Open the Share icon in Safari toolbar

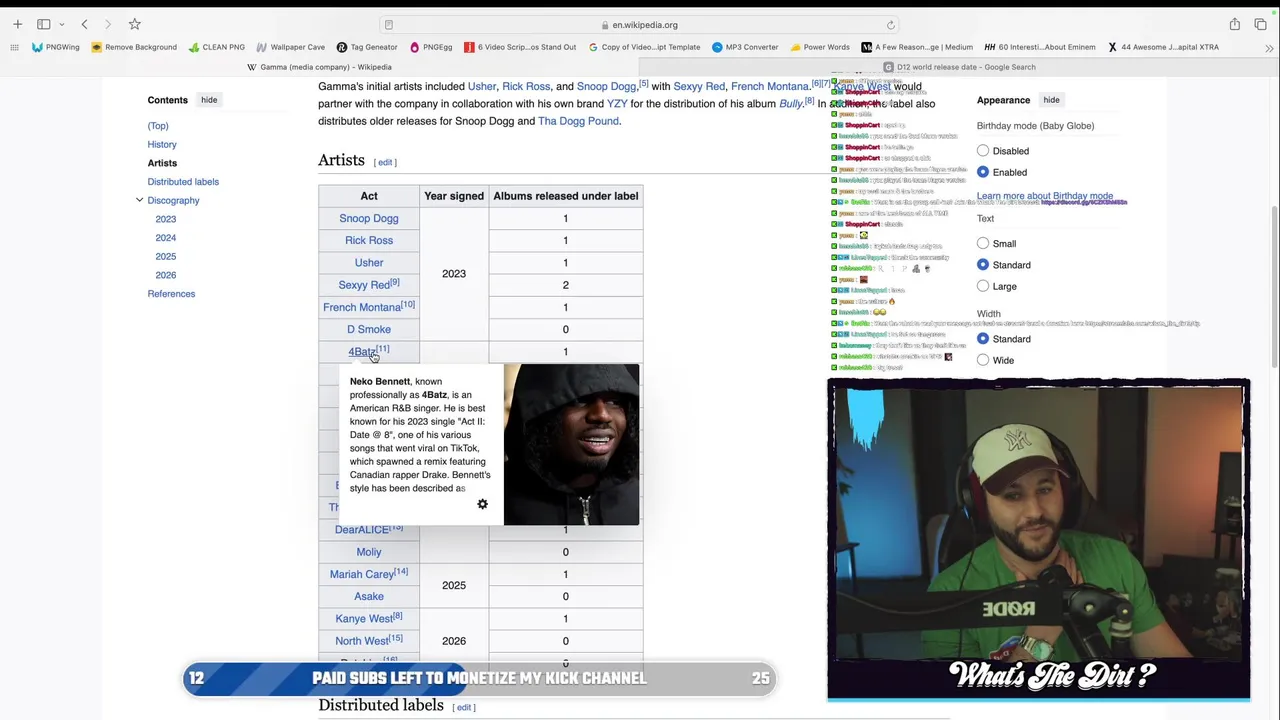[1235, 24]
